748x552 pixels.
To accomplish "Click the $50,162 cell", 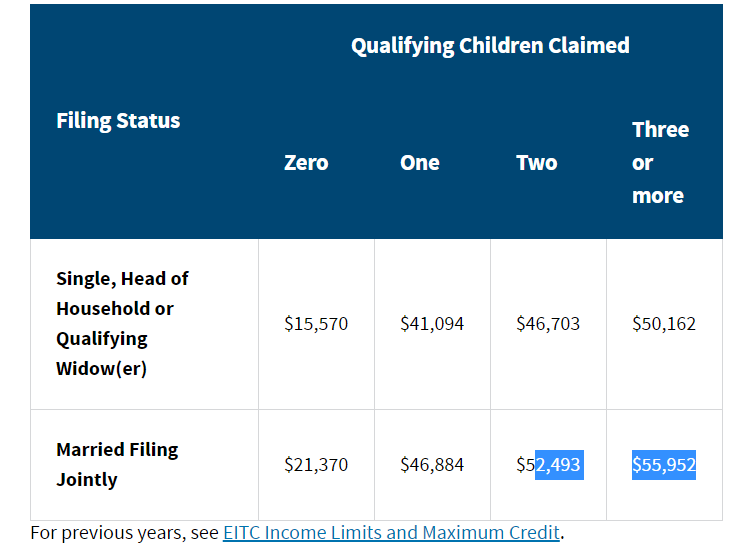I will 664,324.
